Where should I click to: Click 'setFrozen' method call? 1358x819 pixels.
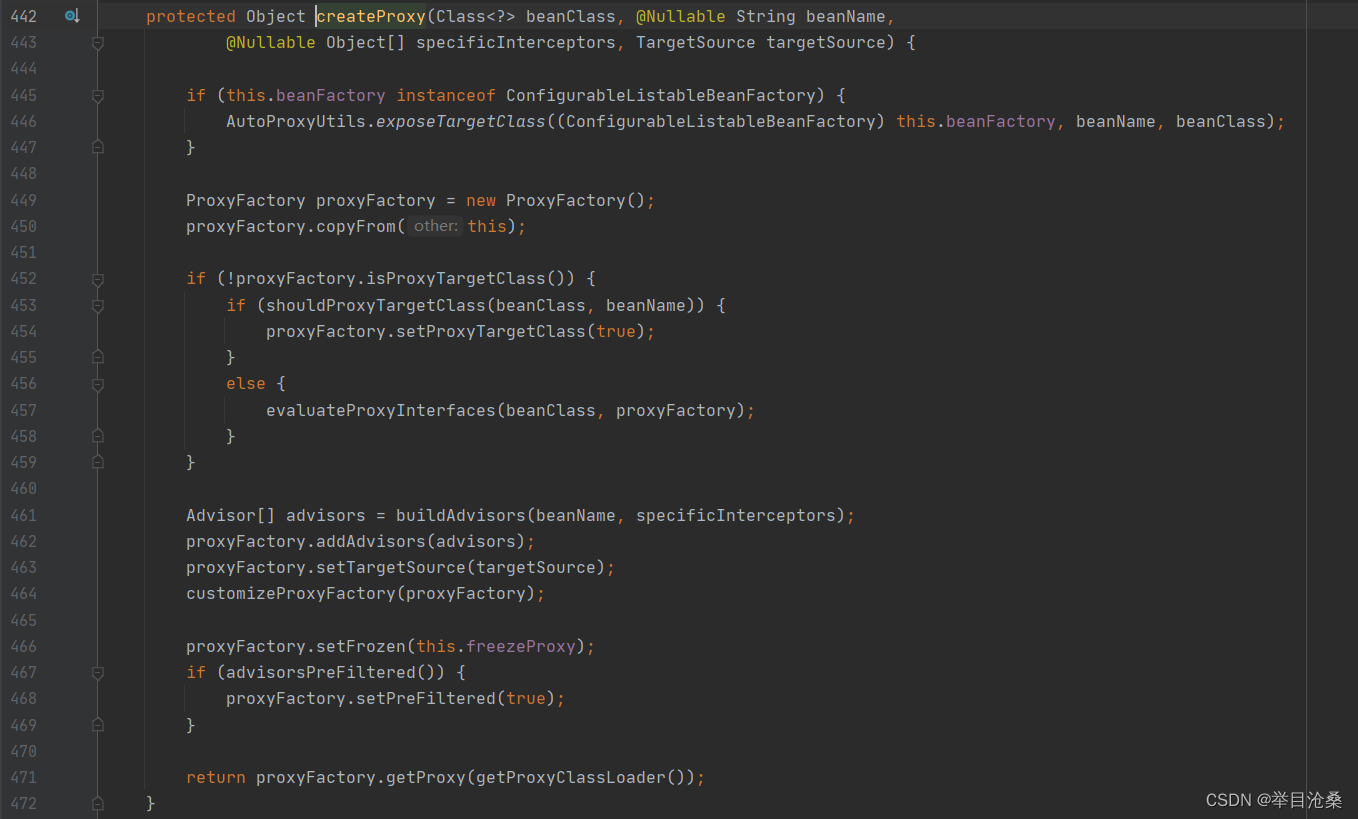(x=361, y=646)
